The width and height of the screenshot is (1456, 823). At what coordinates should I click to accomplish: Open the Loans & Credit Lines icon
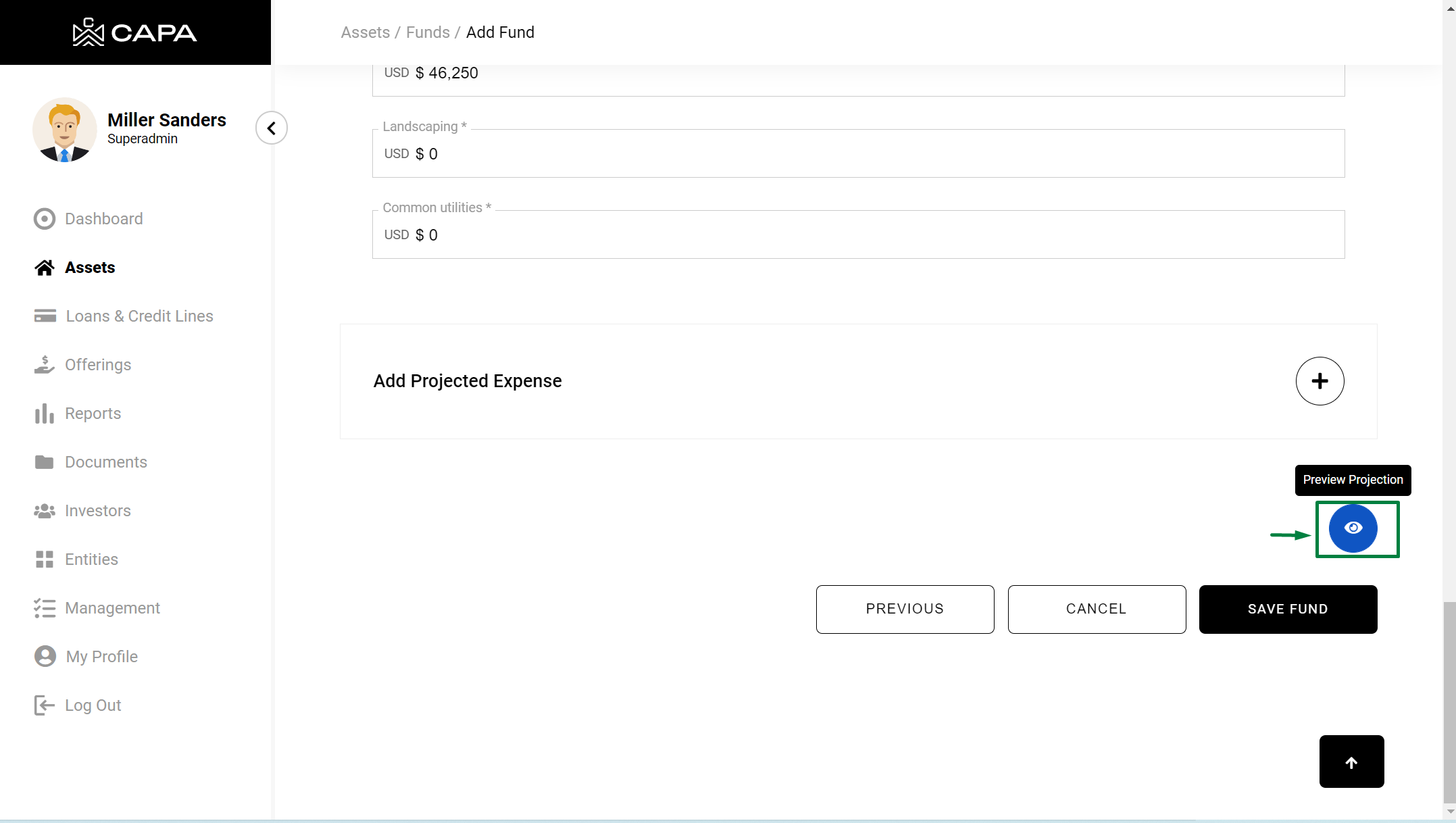click(x=45, y=316)
